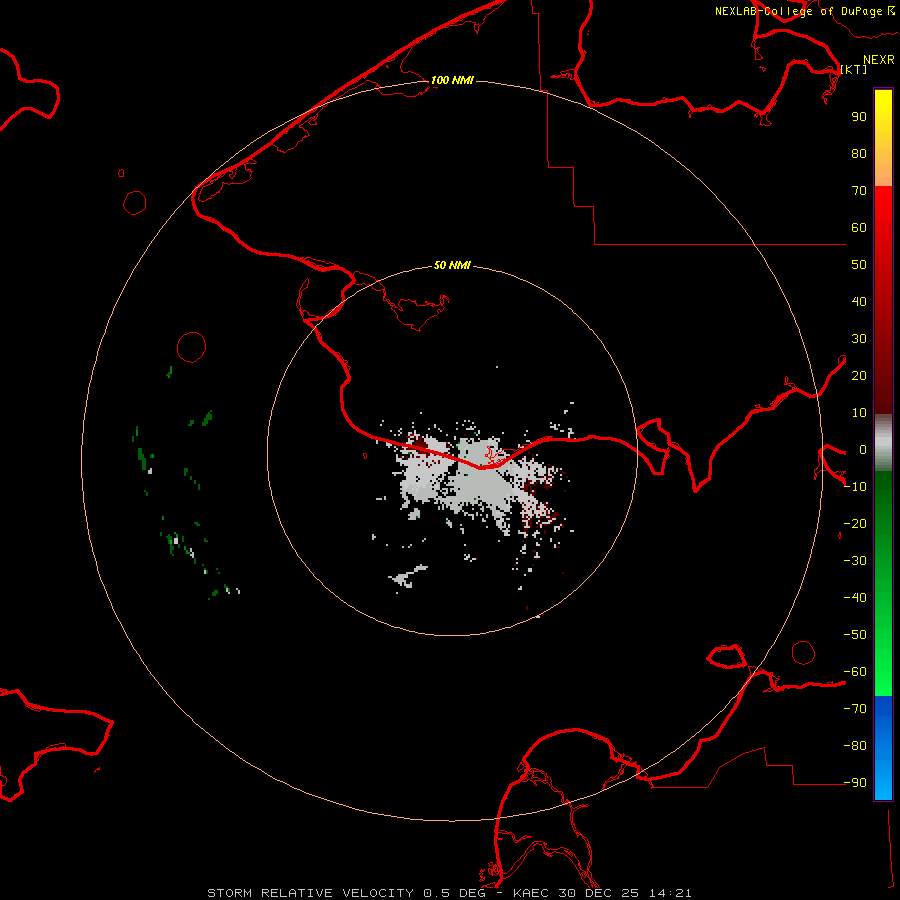Screen dimensions: 900x900
Task: Click the 30 value on velocity scale
Action: (859, 339)
